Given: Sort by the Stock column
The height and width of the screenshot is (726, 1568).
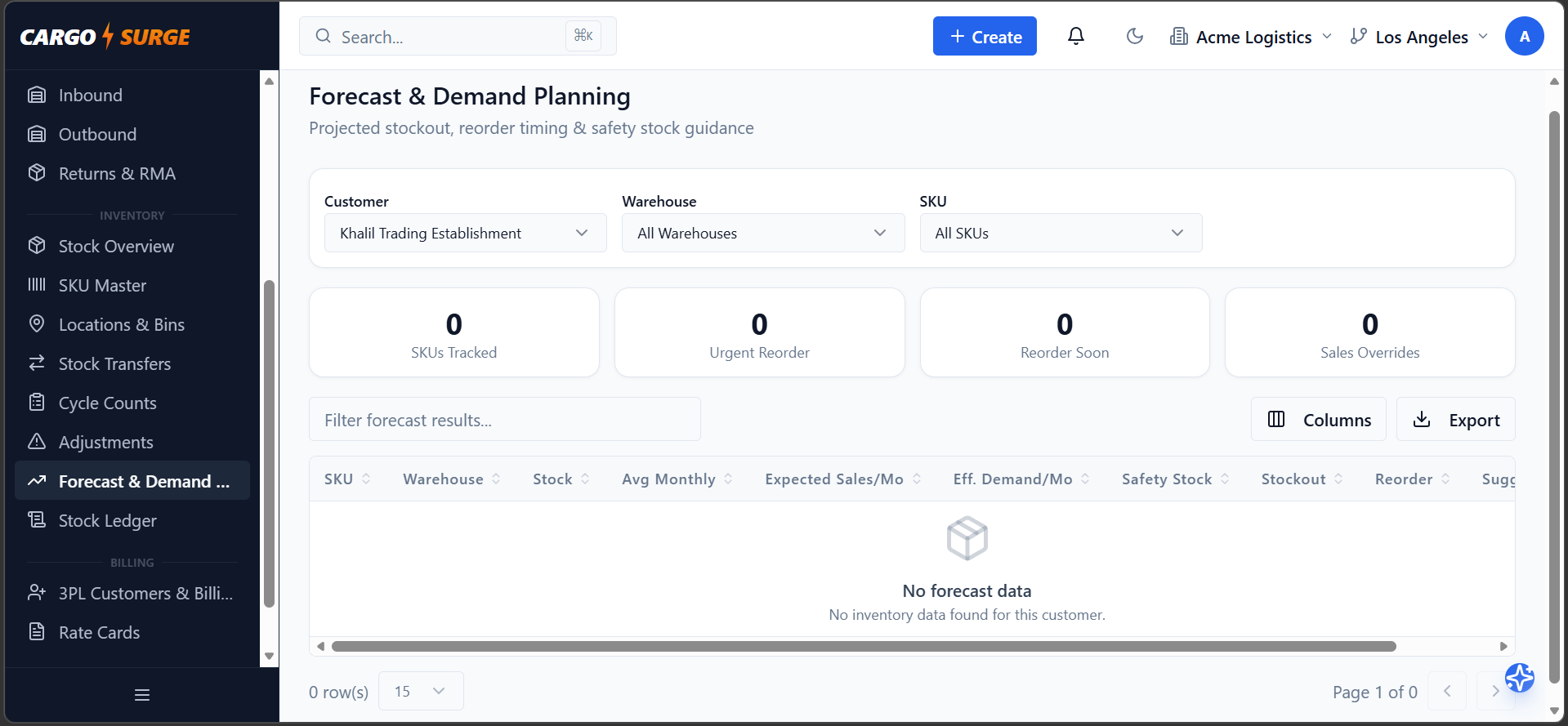Looking at the screenshot, I should click(x=561, y=479).
